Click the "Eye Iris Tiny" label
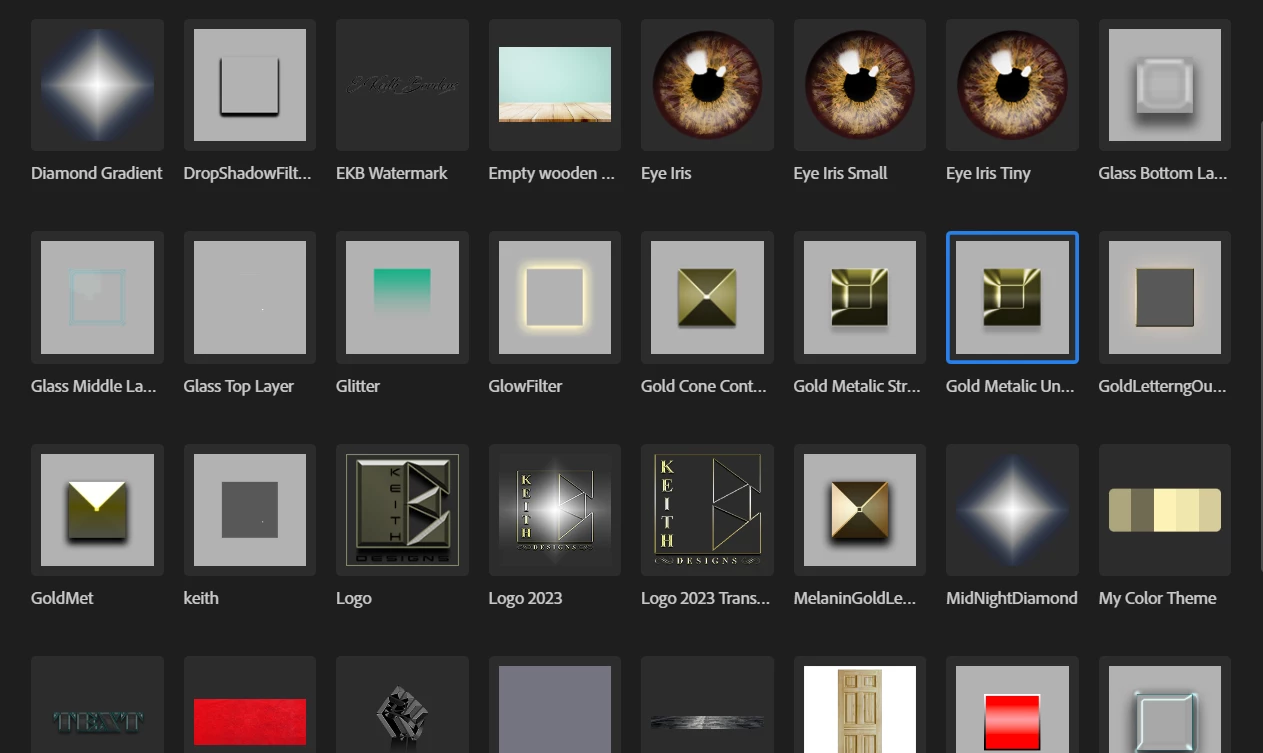Screen dimensions: 1263x753 (988, 173)
